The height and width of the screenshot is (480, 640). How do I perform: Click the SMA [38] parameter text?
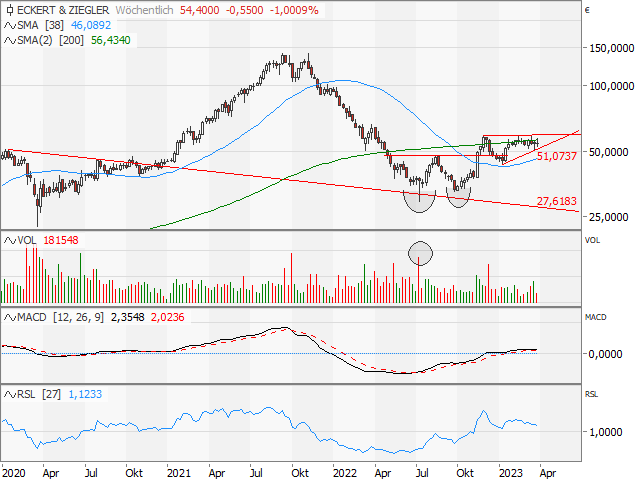click(x=54, y=25)
